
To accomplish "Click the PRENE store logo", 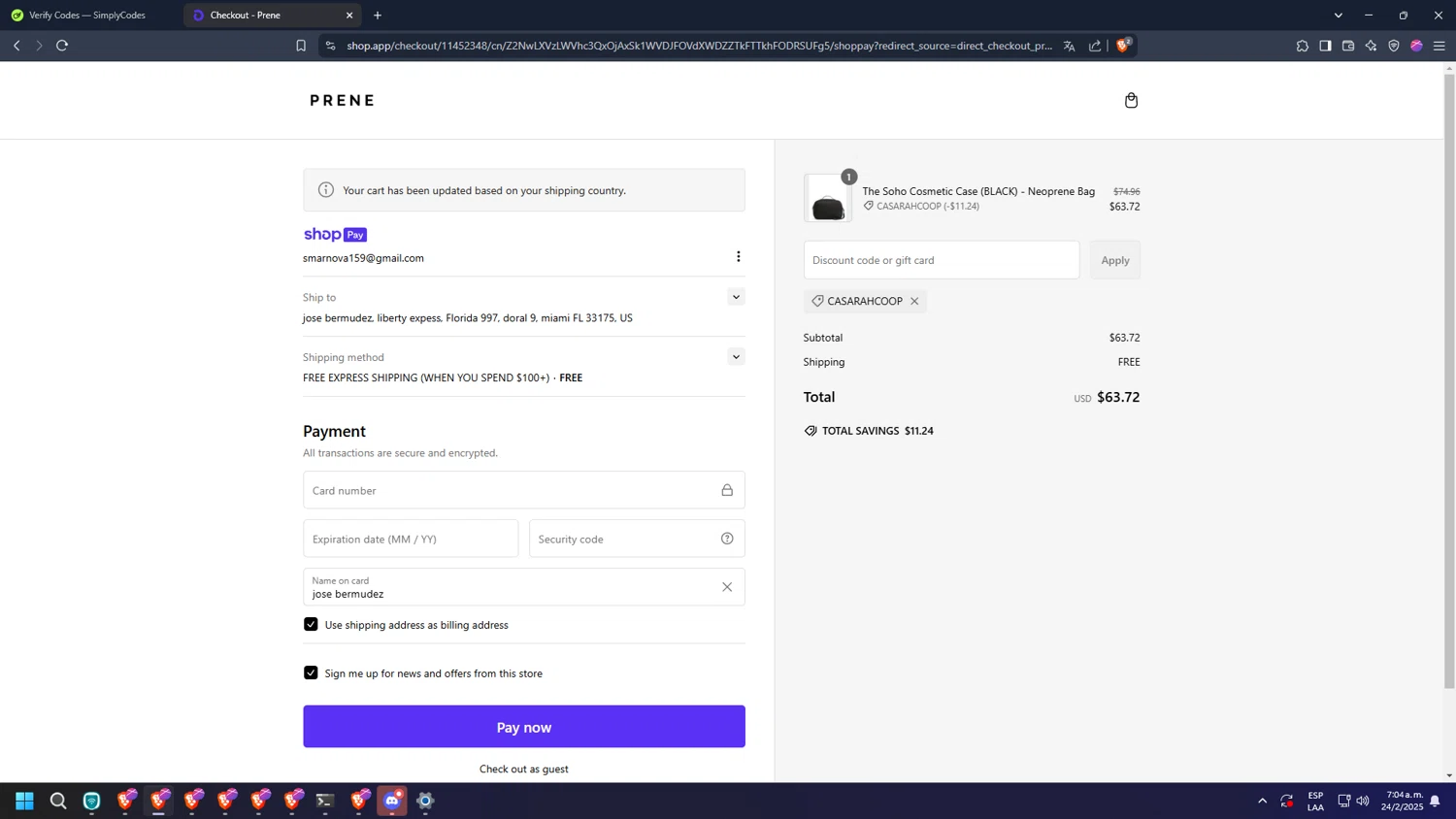I will pos(342,100).
